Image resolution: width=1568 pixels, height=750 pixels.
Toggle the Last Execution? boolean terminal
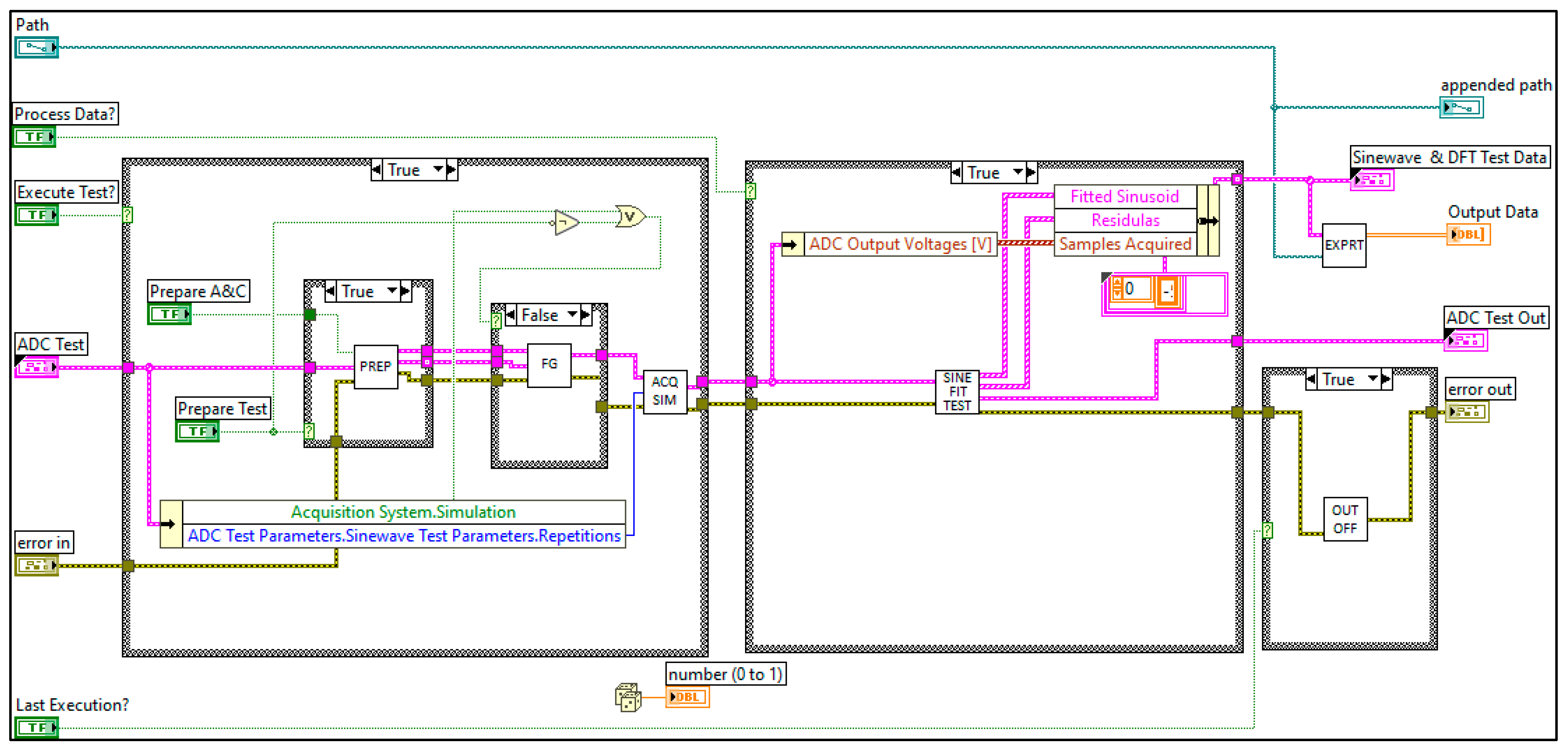coord(36,727)
